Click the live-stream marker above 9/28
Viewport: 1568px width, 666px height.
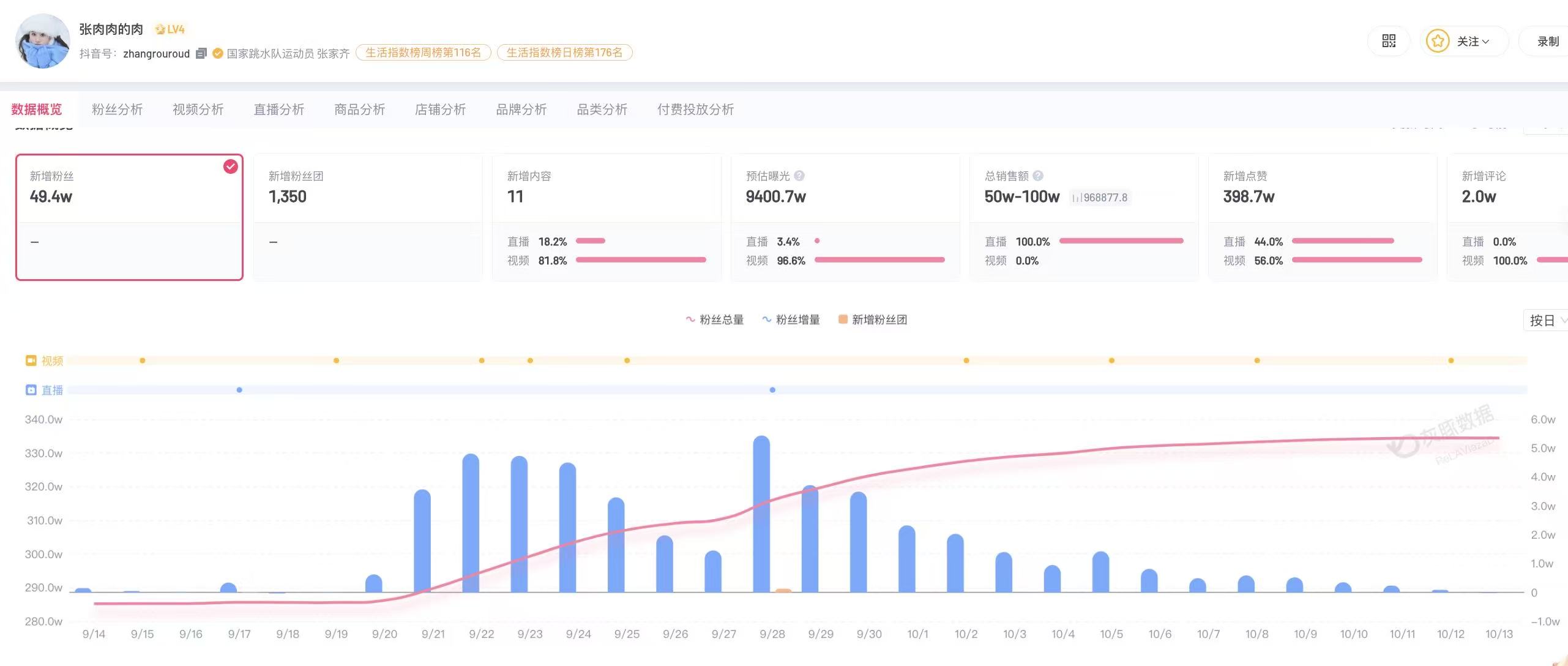[772, 390]
